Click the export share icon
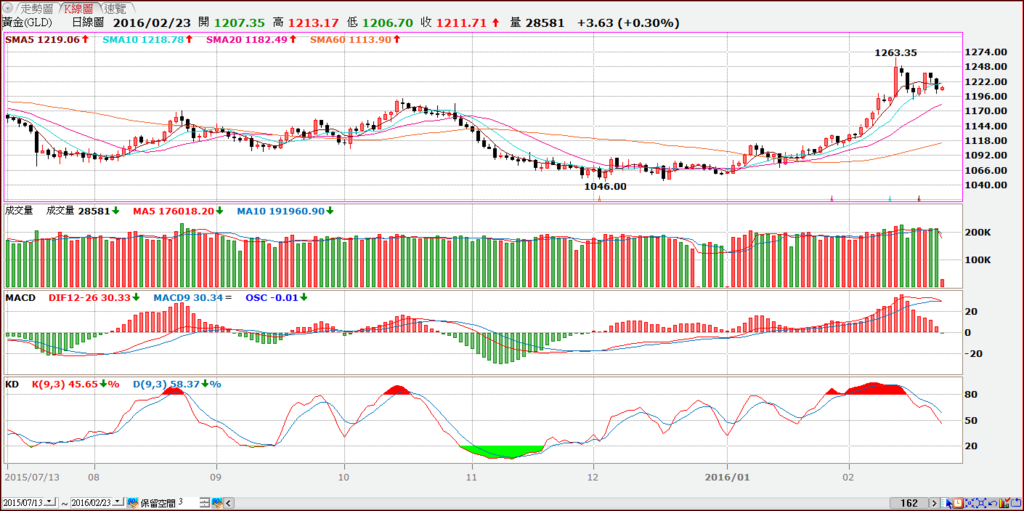The width and height of the screenshot is (1024, 511). [1016, 503]
